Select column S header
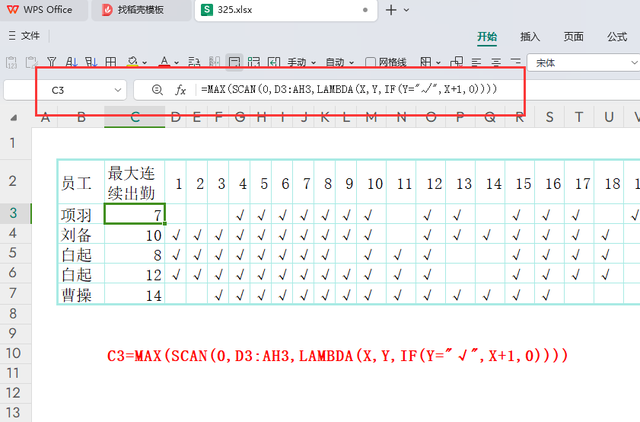The width and height of the screenshot is (640, 422). 549,118
